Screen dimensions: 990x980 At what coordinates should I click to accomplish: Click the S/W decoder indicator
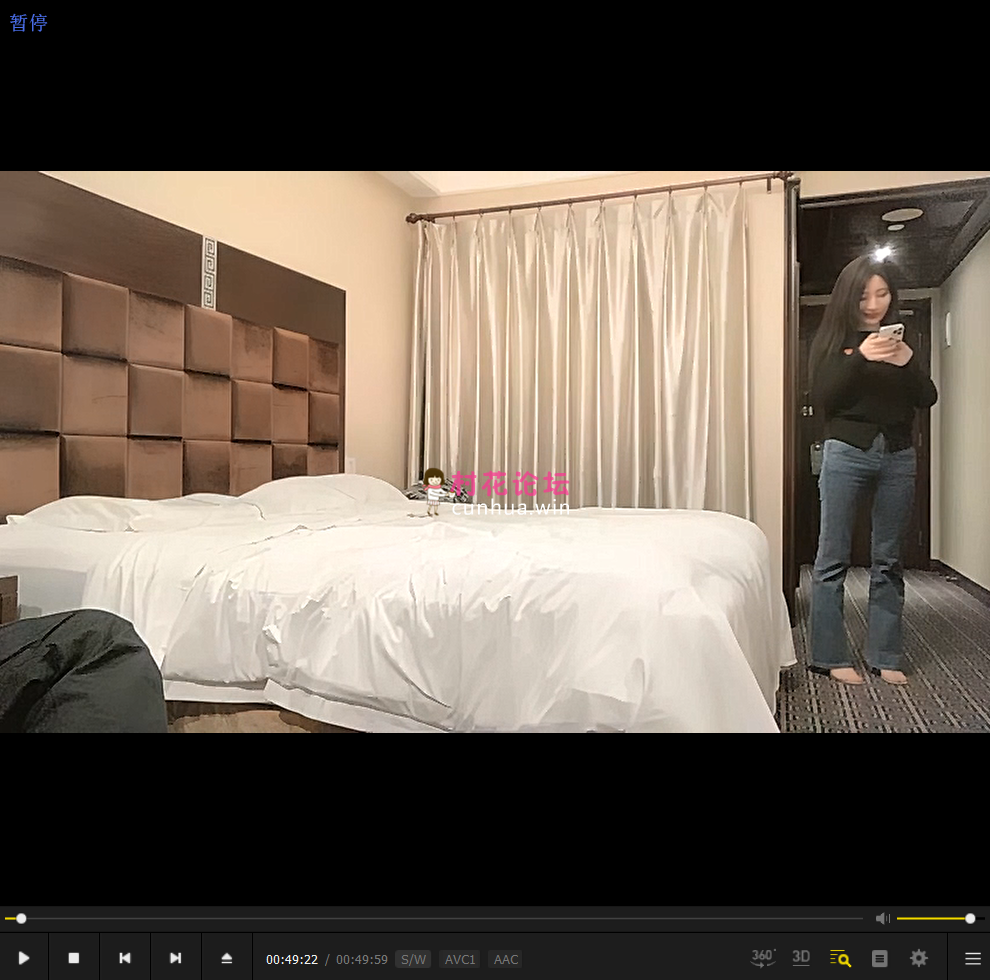413,959
